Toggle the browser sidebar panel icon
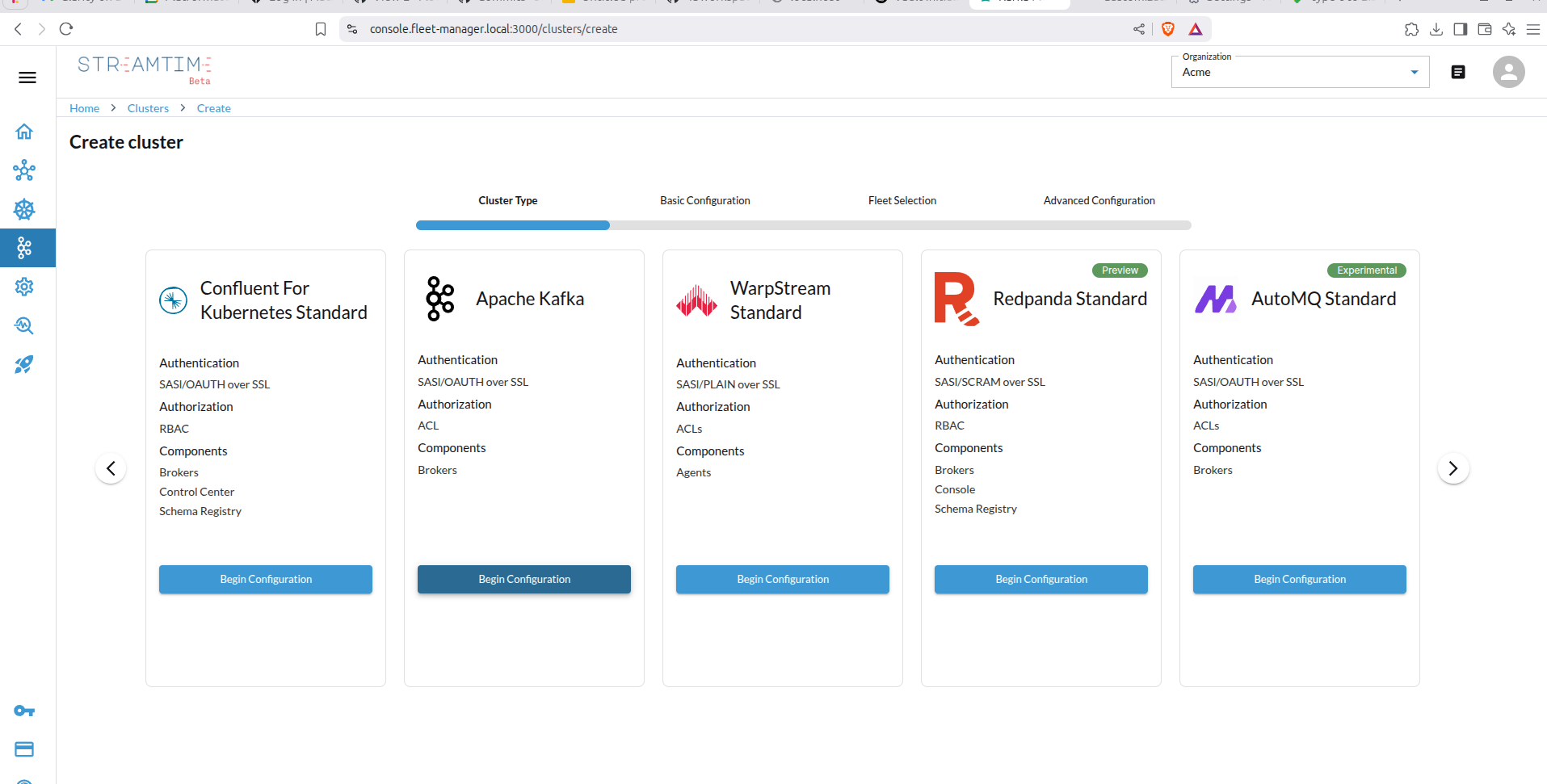This screenshot has width=1547, height=784. pos(1461,29)
